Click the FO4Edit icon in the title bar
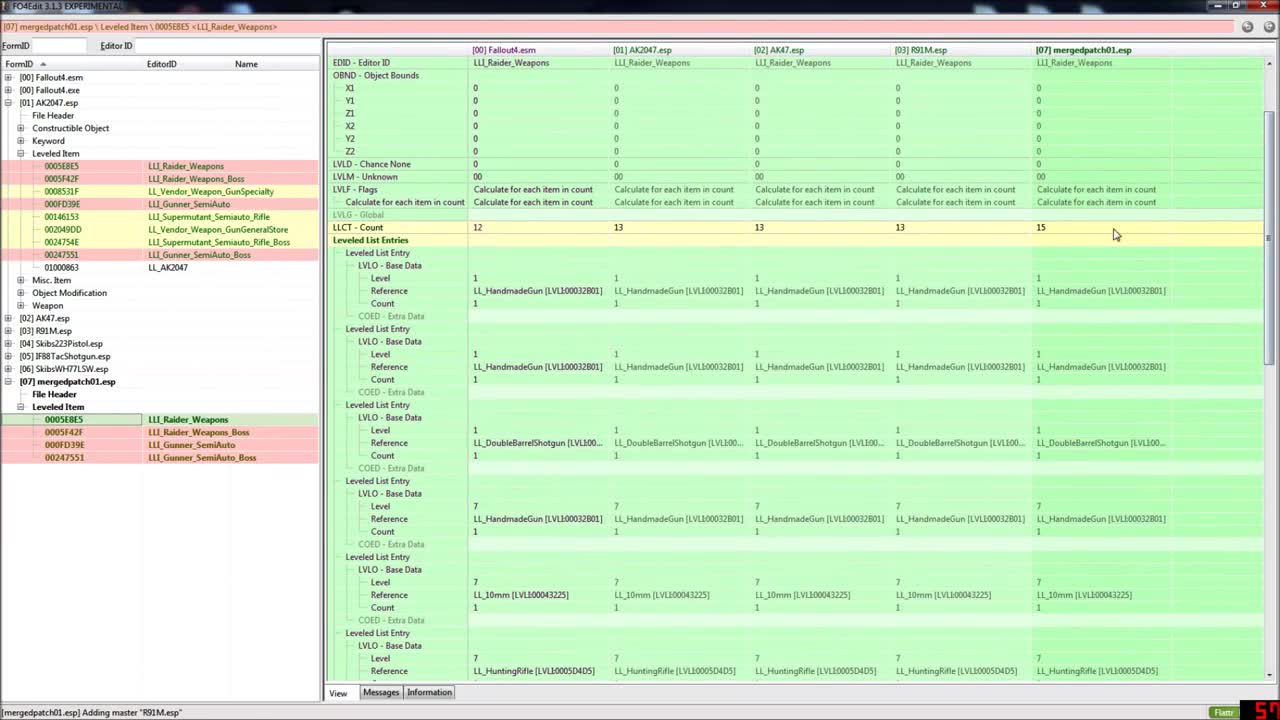 [x=7, y=6]
